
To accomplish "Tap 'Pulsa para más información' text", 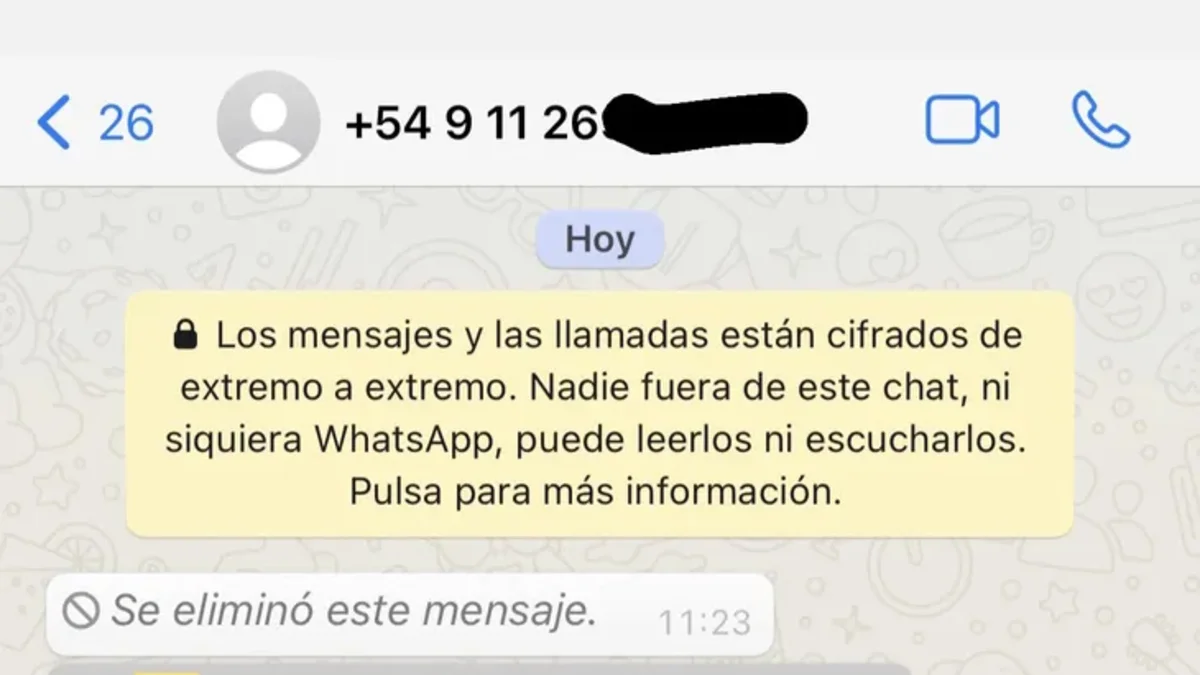I will pyautogui.click(x=596, y=493).
